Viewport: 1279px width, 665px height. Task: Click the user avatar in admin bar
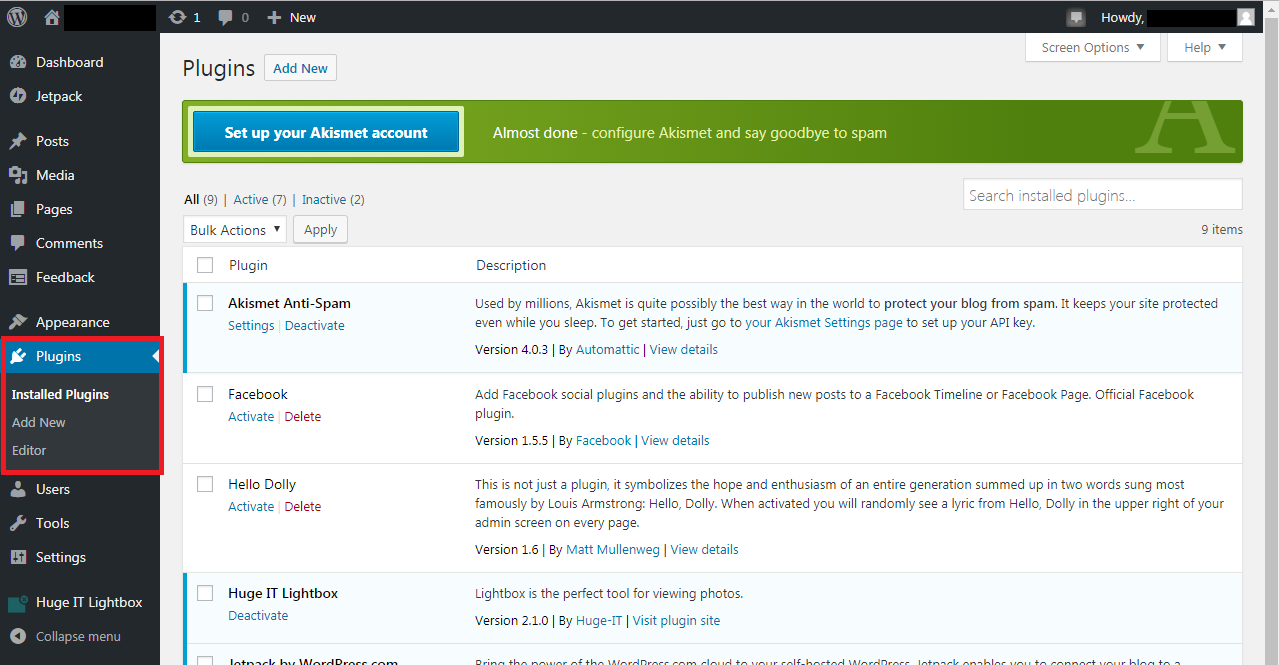tap(1245, 17)
